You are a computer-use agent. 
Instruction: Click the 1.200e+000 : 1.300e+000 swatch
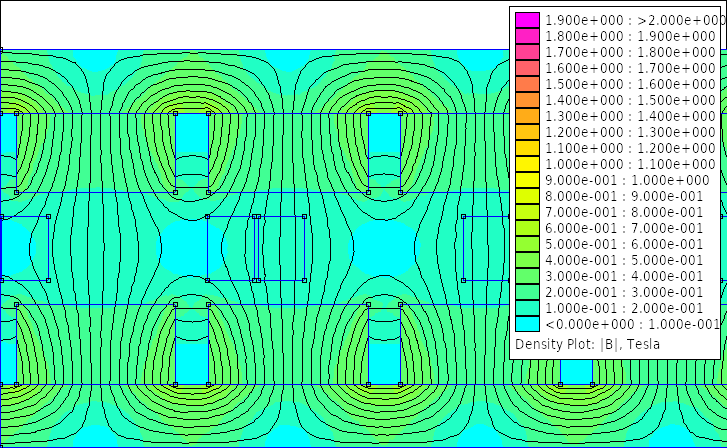527,132
